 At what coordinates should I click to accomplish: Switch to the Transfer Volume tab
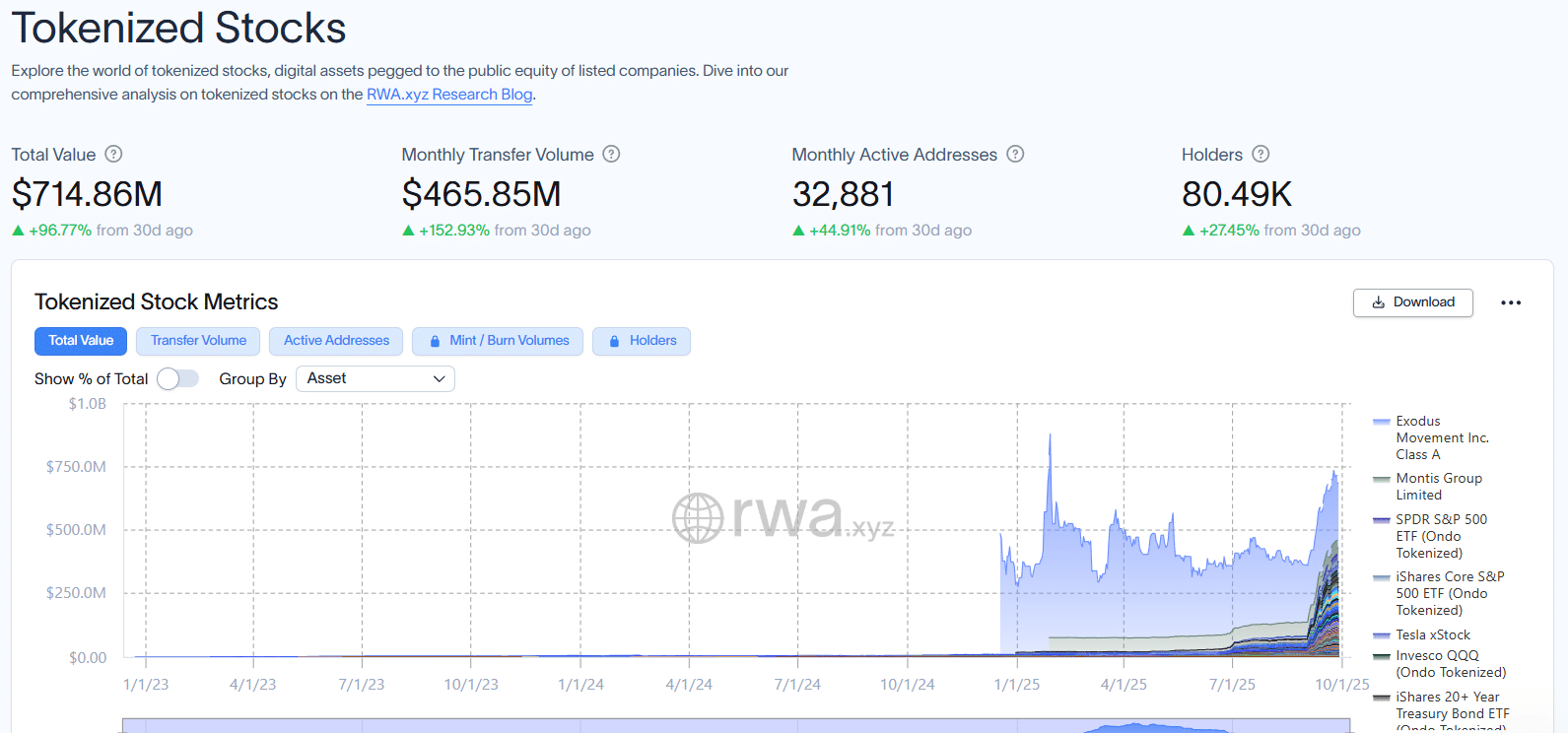(x=198, y=341)
